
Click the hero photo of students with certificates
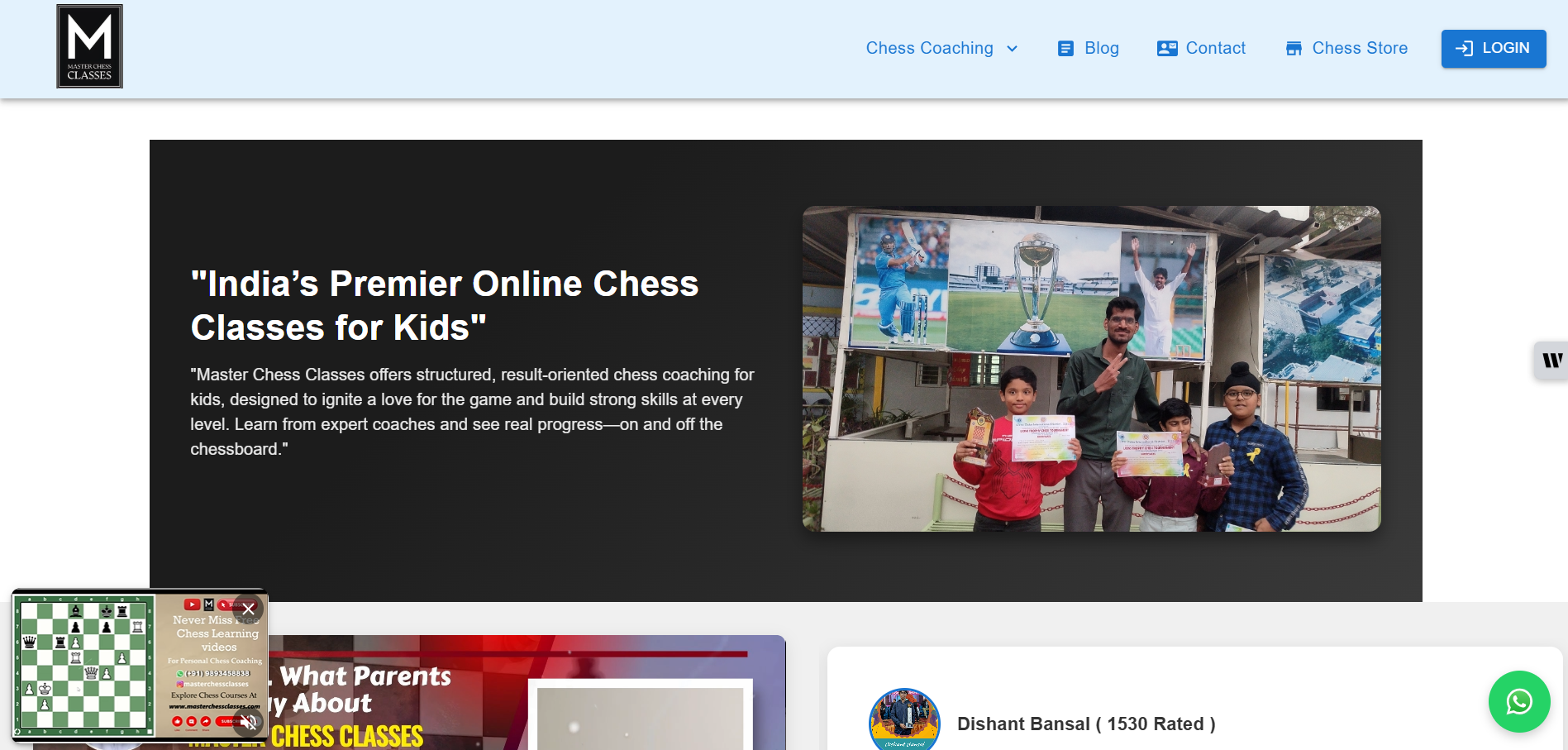pos(1091,368)
